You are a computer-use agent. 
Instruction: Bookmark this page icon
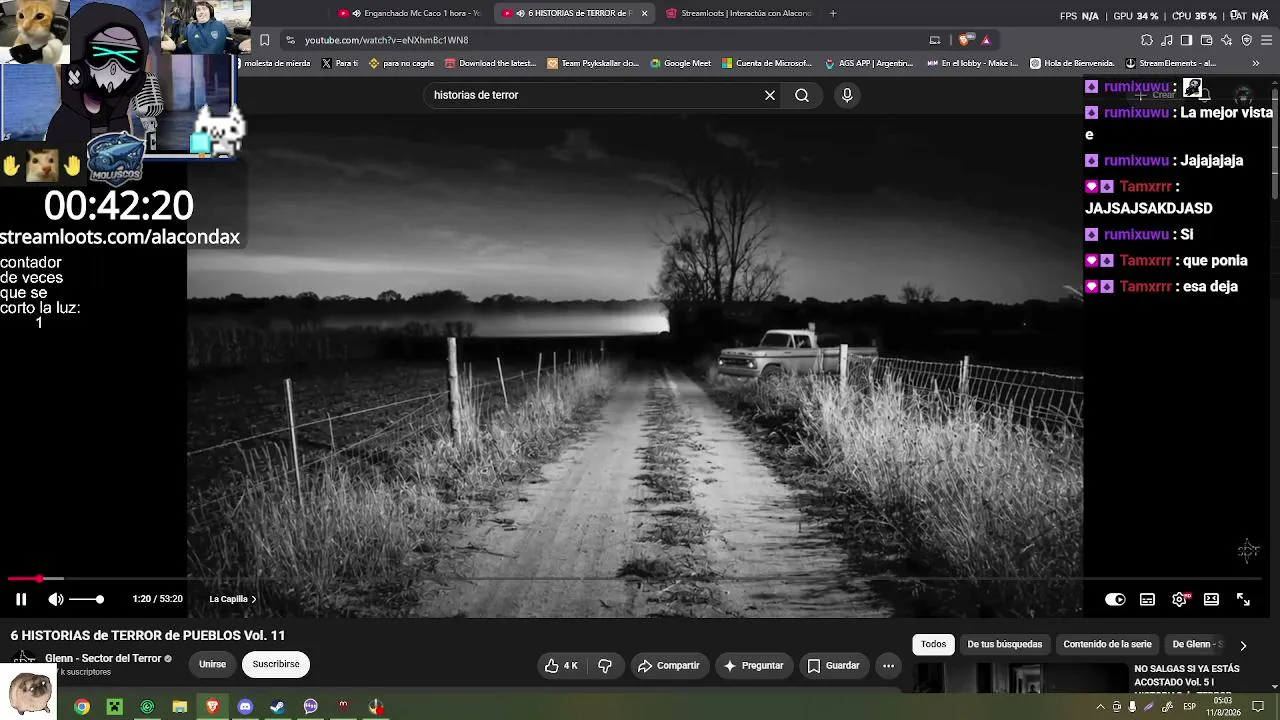pyautogui.click(x=264, y=40)
